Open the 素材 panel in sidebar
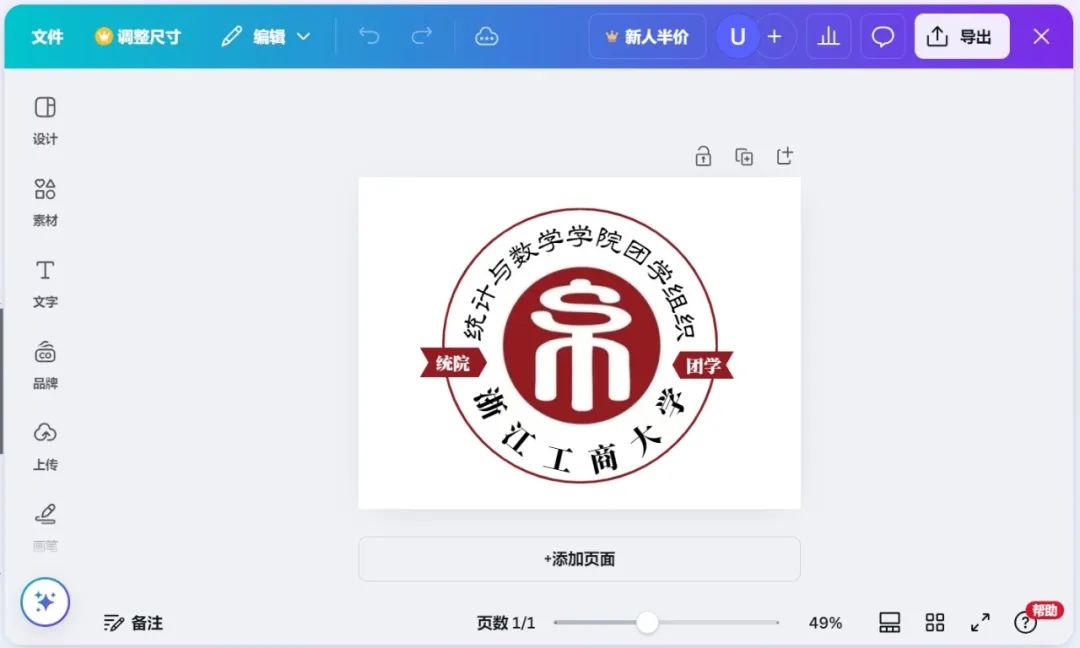Viewport: 1080px width, 648px height. pos(44,201)
